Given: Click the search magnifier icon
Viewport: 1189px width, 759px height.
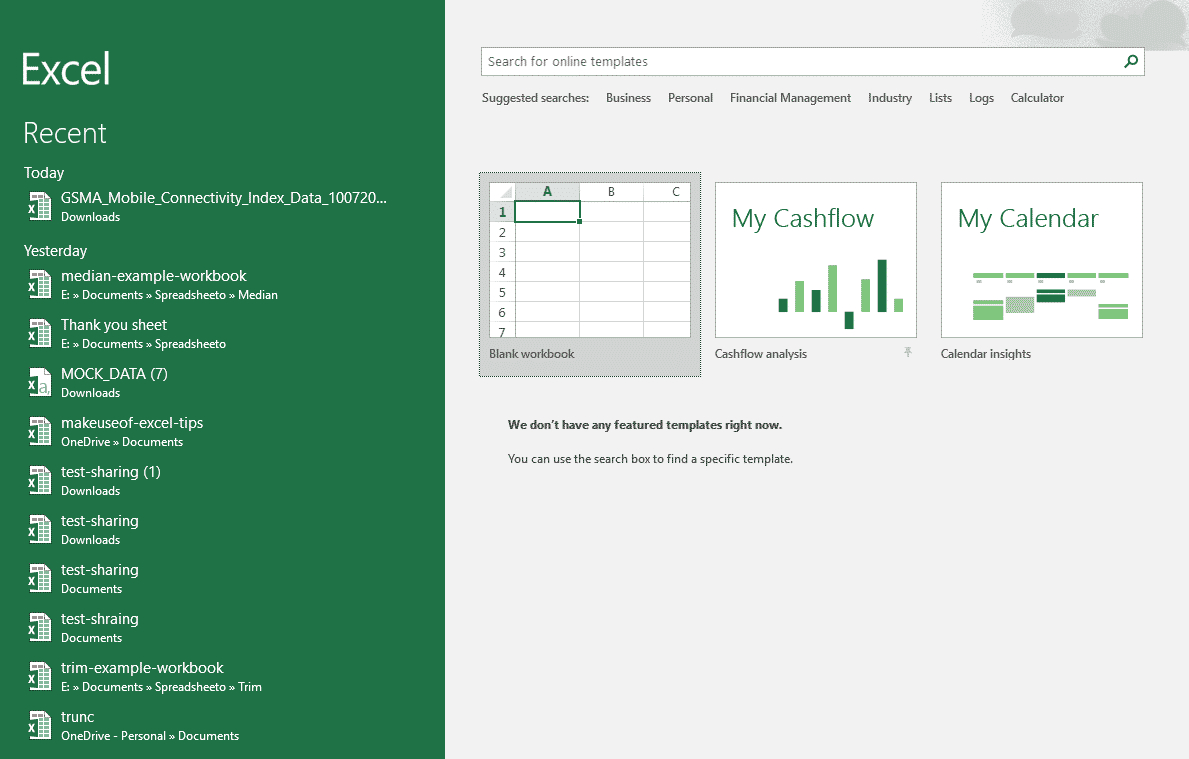Looking at the screenshot, I should coord(1131,61).
